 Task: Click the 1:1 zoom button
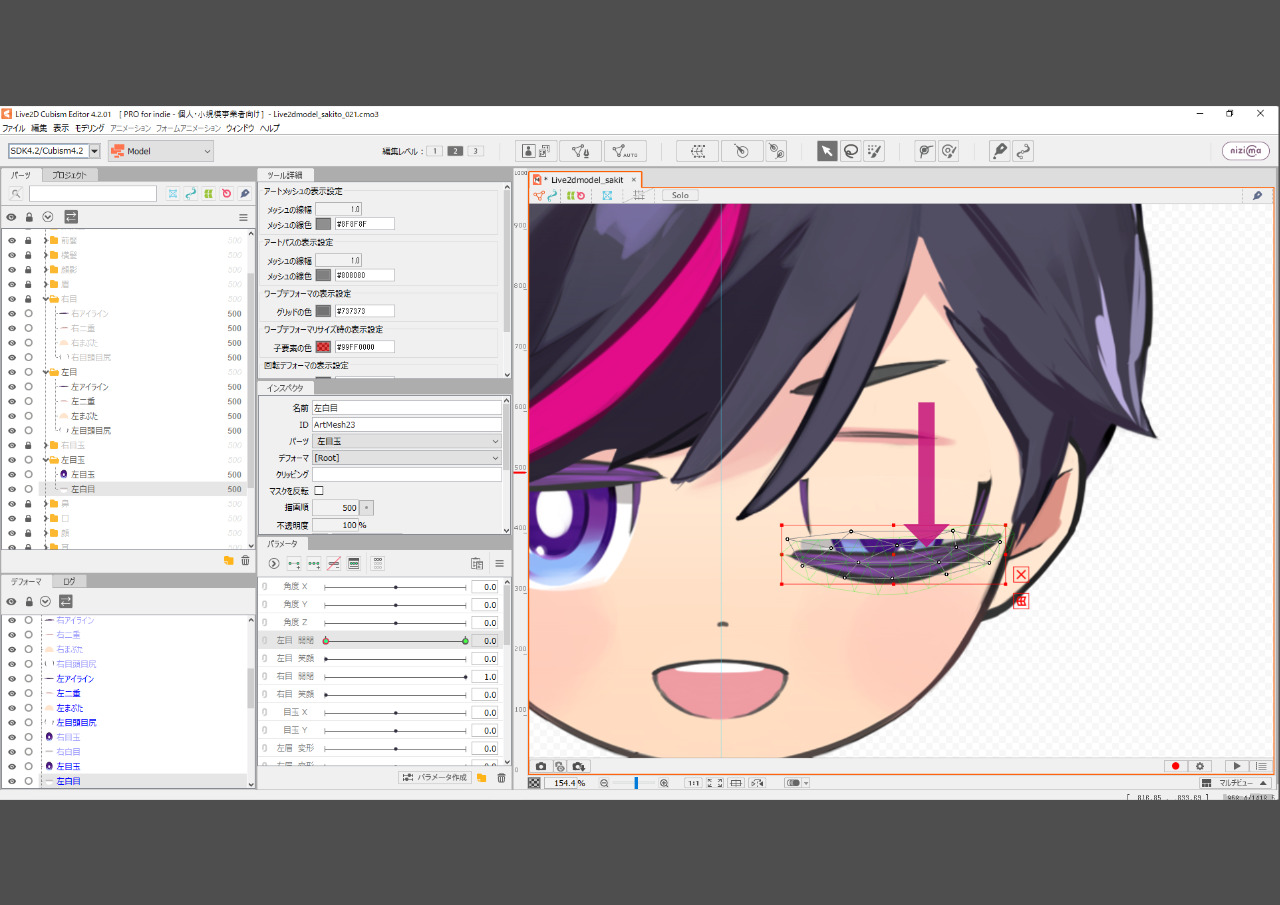[693, 783]
